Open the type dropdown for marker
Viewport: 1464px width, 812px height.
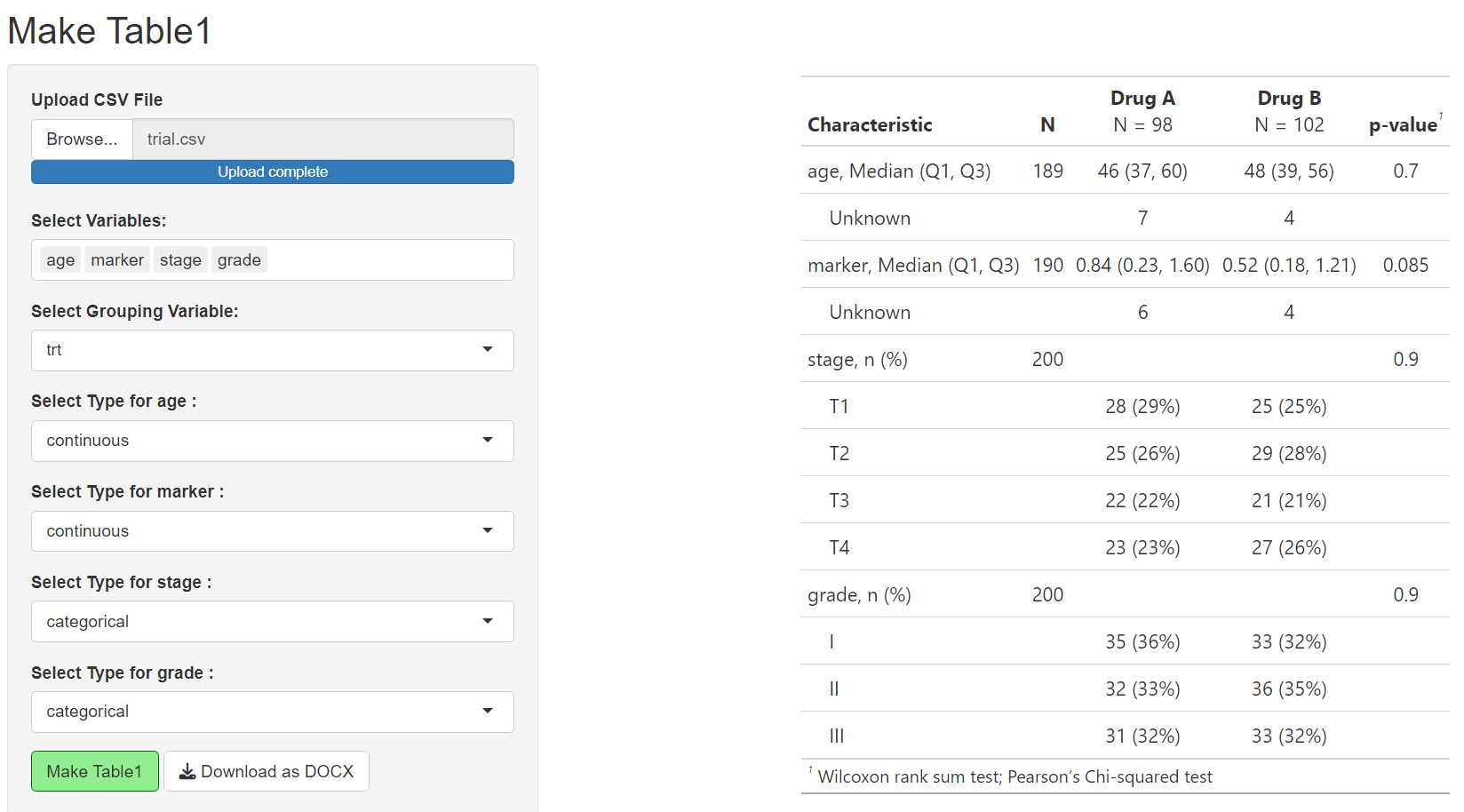tap(272, 531)
